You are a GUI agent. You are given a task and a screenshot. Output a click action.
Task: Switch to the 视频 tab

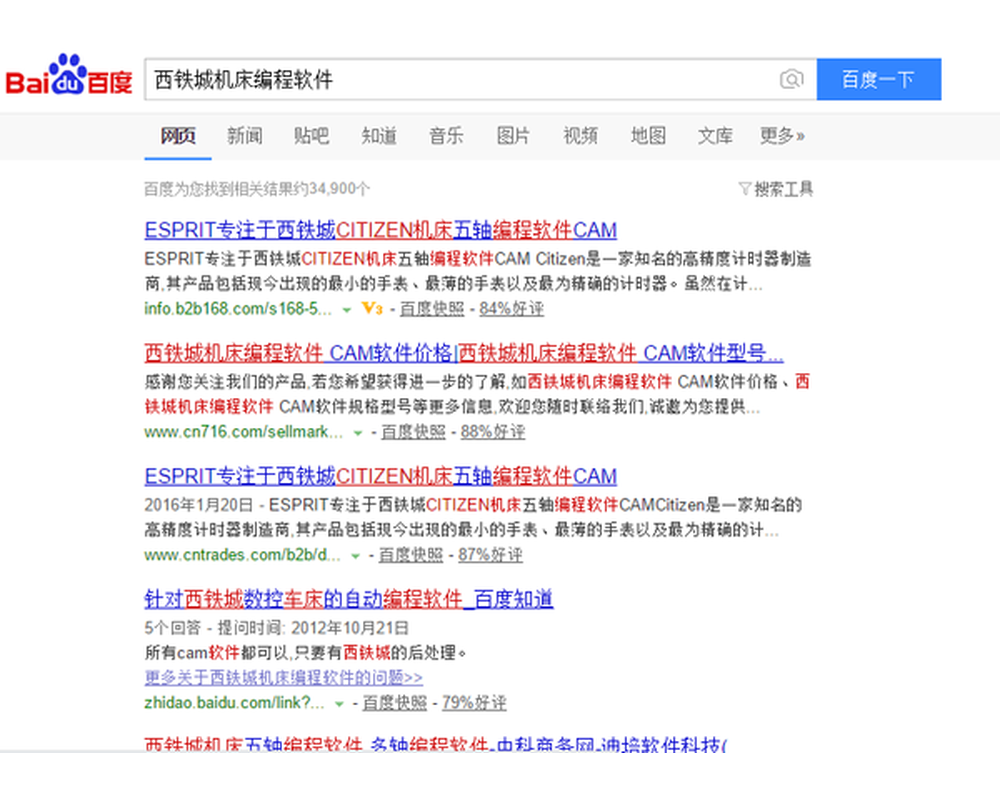580,136
